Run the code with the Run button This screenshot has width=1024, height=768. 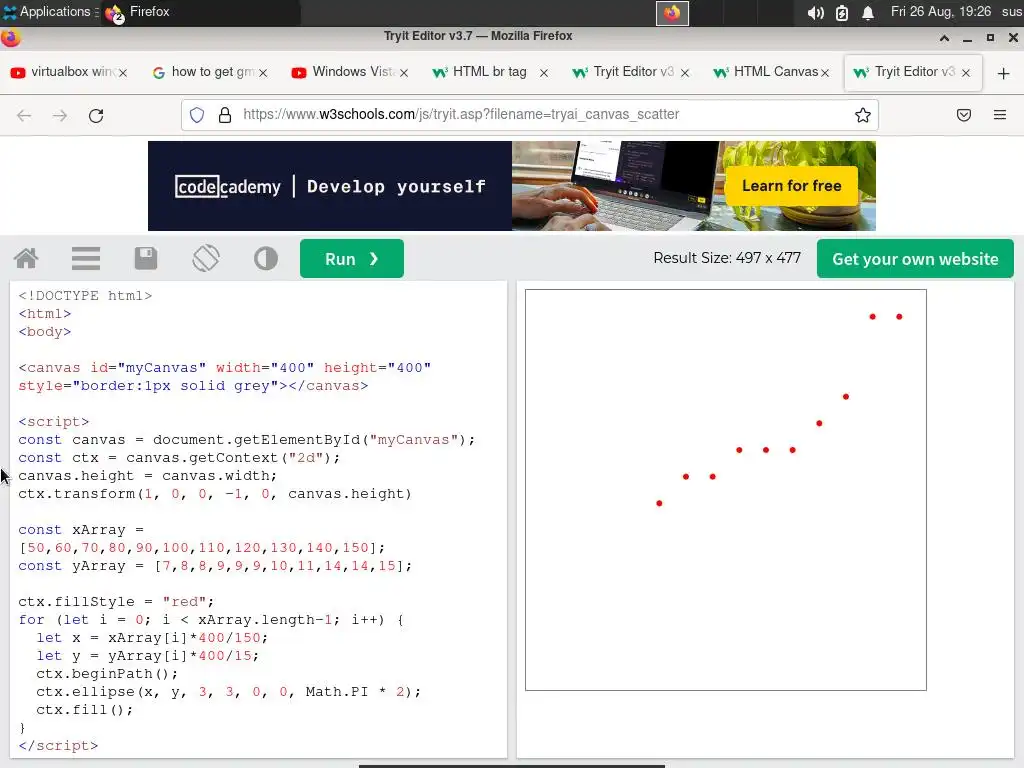(x=352, y=259)
